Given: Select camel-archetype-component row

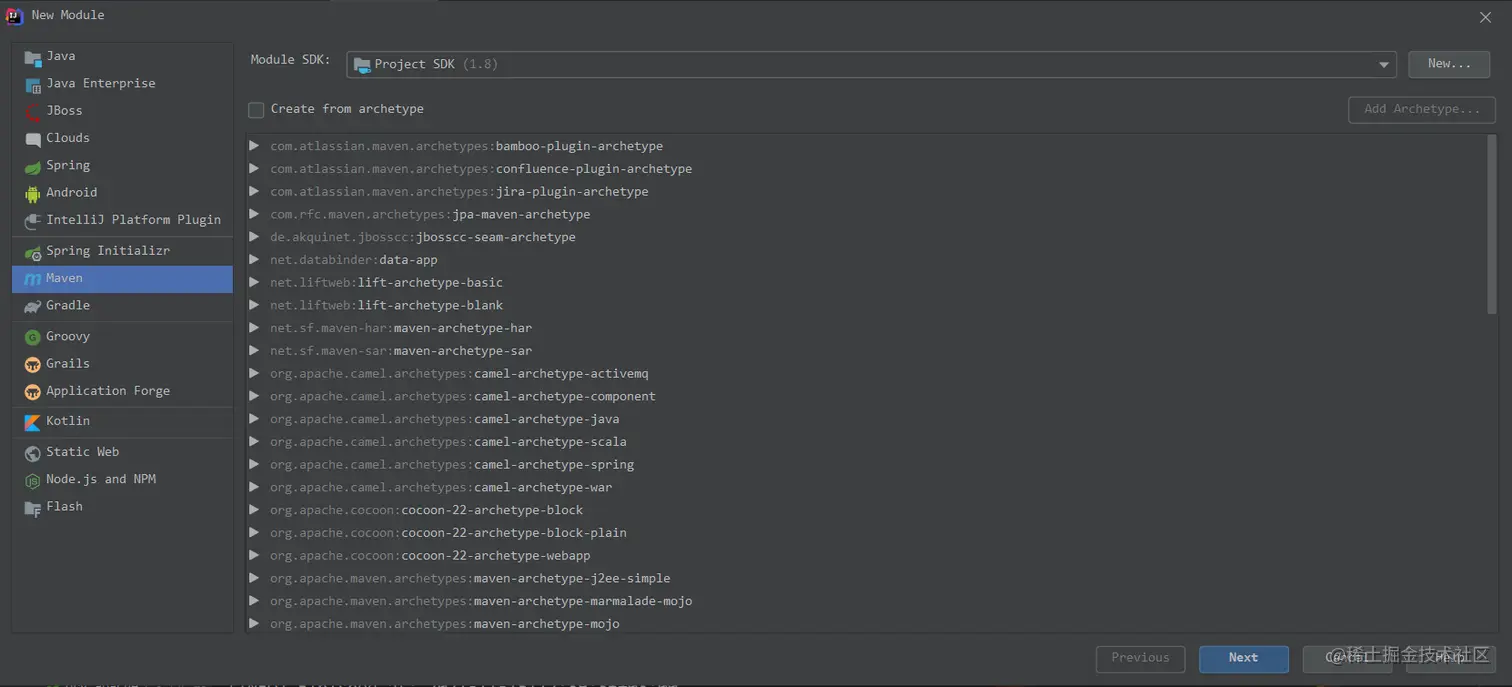Looking at the screenshot, I should 867,396.
